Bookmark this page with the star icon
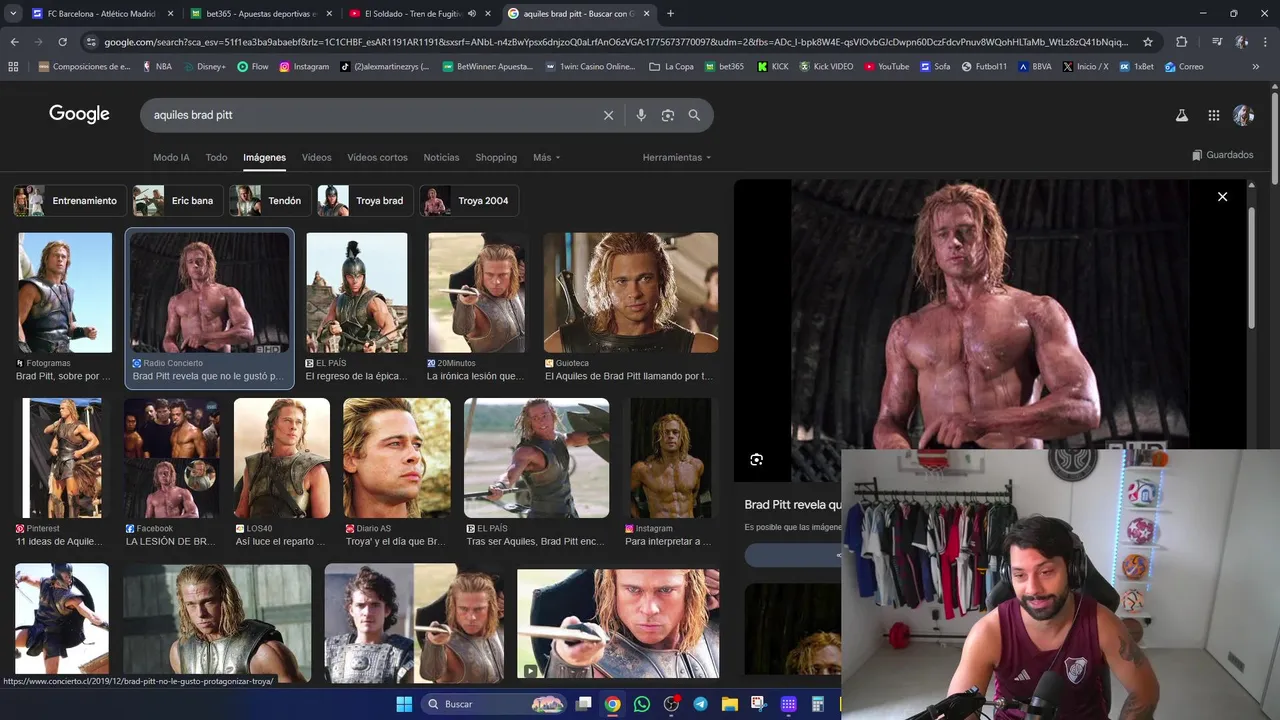Image resolution: width=1280 pixels, height=720 pixels. pyautogui.click(x=1148, y=42)
